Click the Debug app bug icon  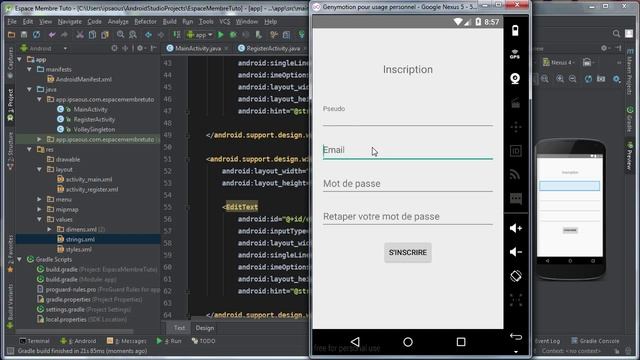[233, 35]
